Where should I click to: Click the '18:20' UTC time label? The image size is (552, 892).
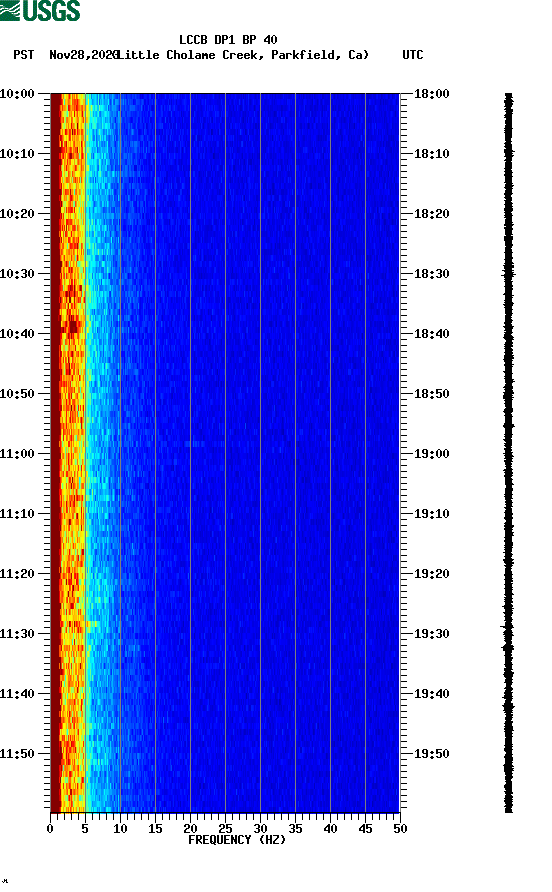(x=431, y=214)
